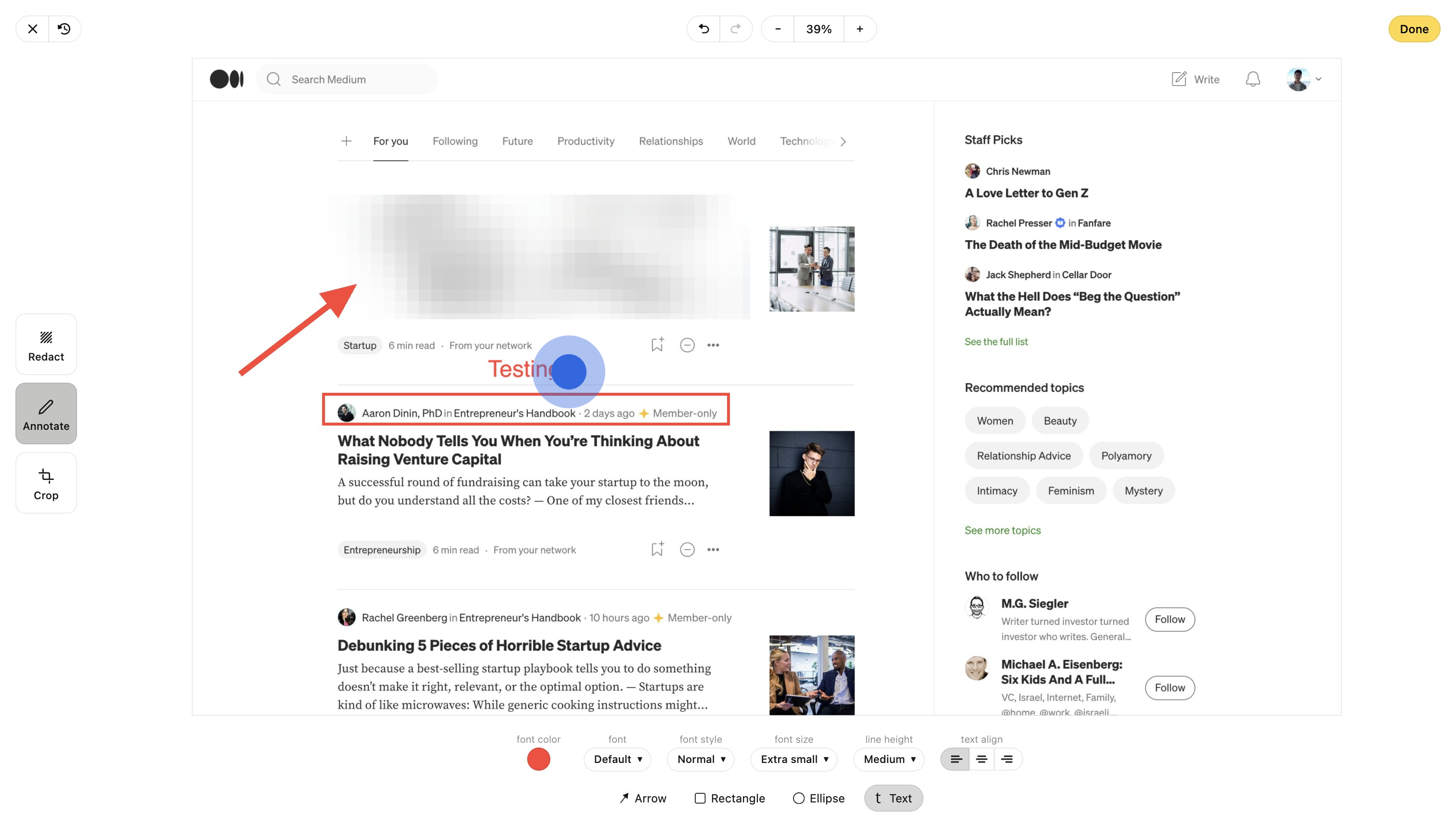Open the red font color swatch

click(538, 760)
